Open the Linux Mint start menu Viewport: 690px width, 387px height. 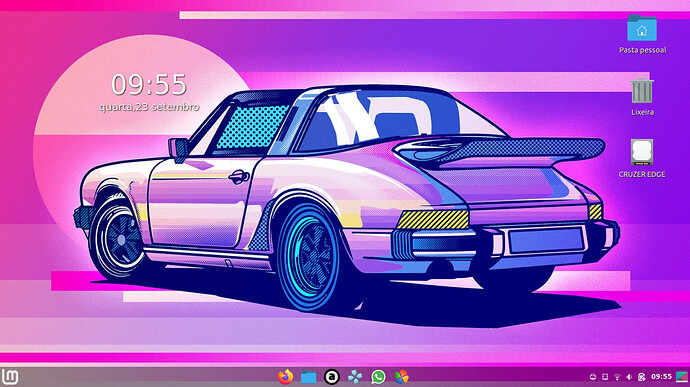pyautogui.click(x=10, y=377)
